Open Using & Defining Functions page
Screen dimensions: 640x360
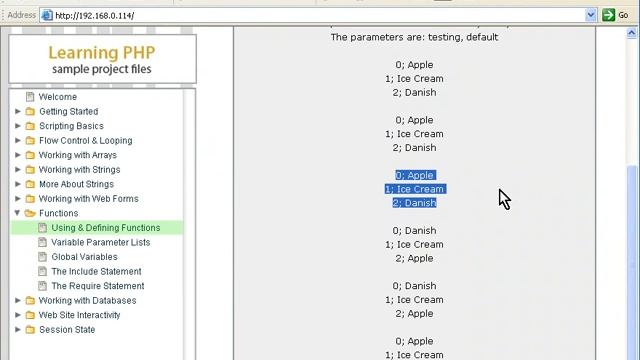tap(106, 228)
